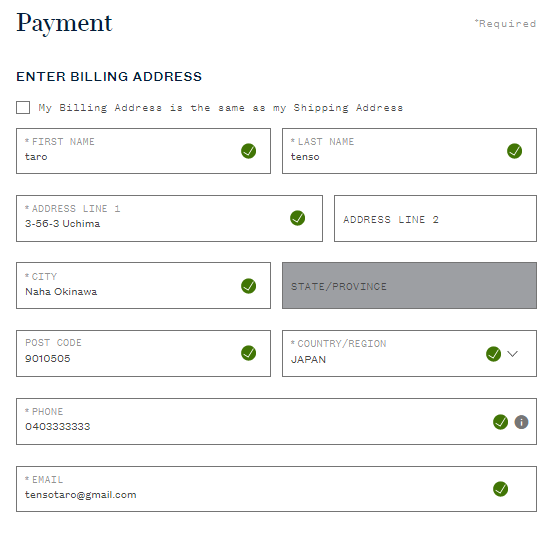Image resolution: width=556 pixels, height=533 pixels.
Task: Open the Country/Region select showing JAPAN
Action: [x=409, y=354]
